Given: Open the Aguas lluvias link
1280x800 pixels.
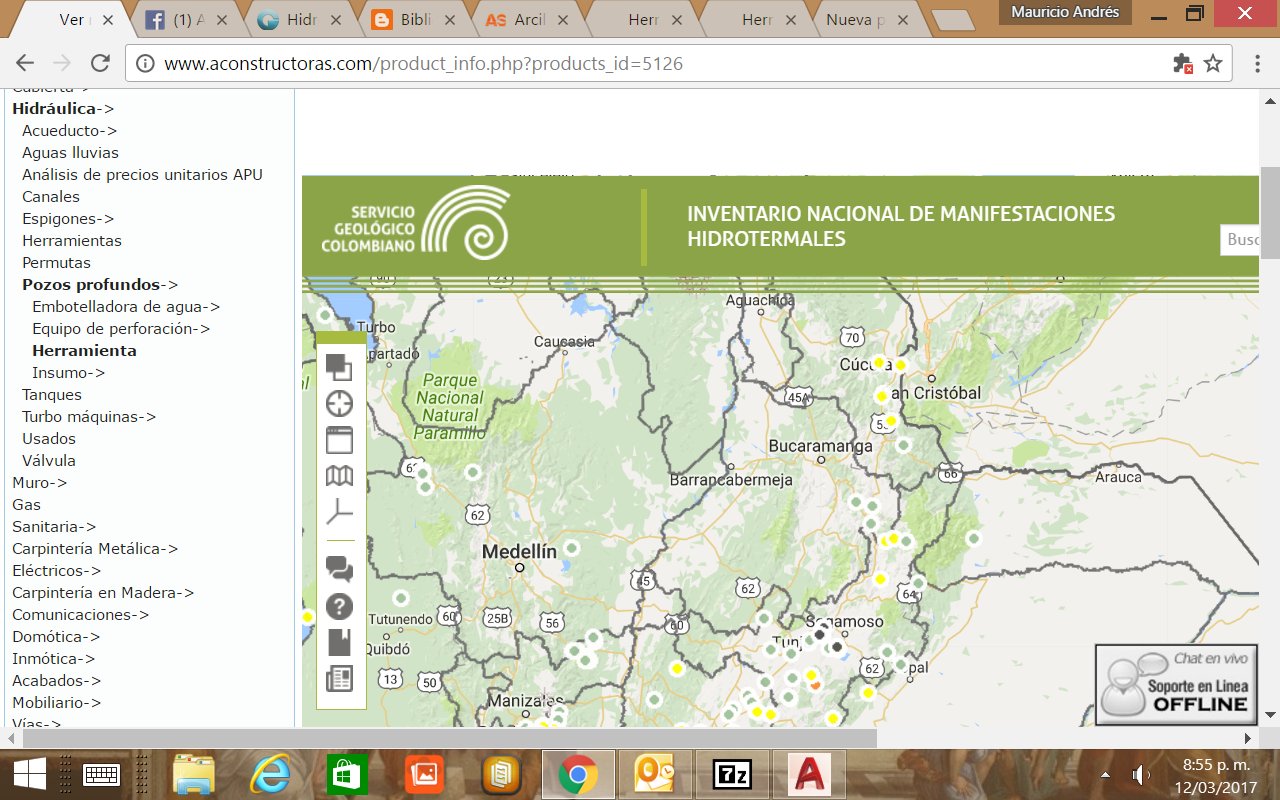Looking at the screenshot, I should coord(70,153).
